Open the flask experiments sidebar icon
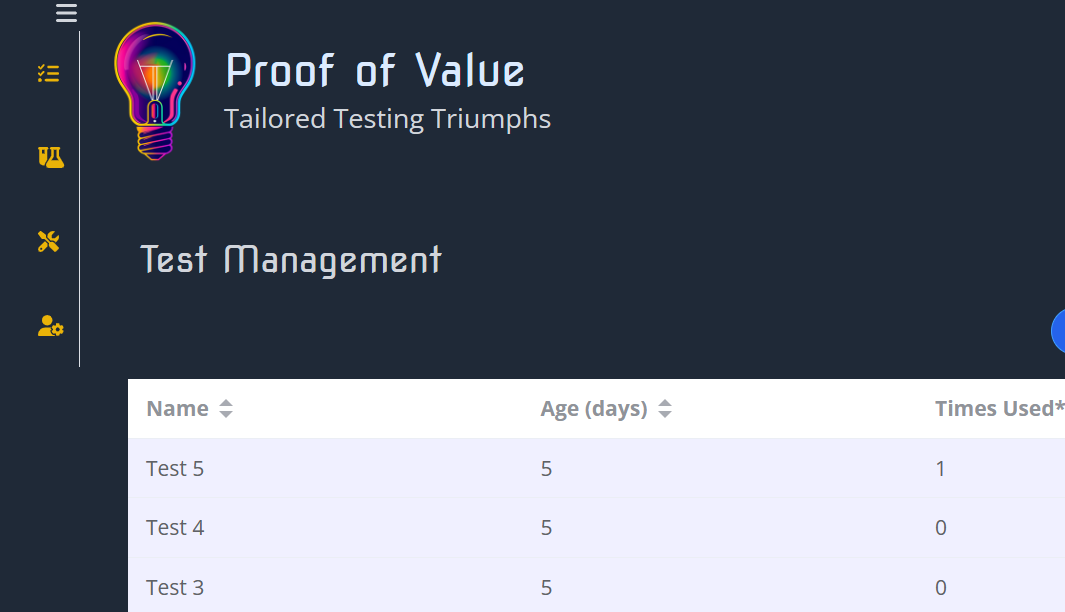This screenshot has width=1065, height=612. [50, 157]
